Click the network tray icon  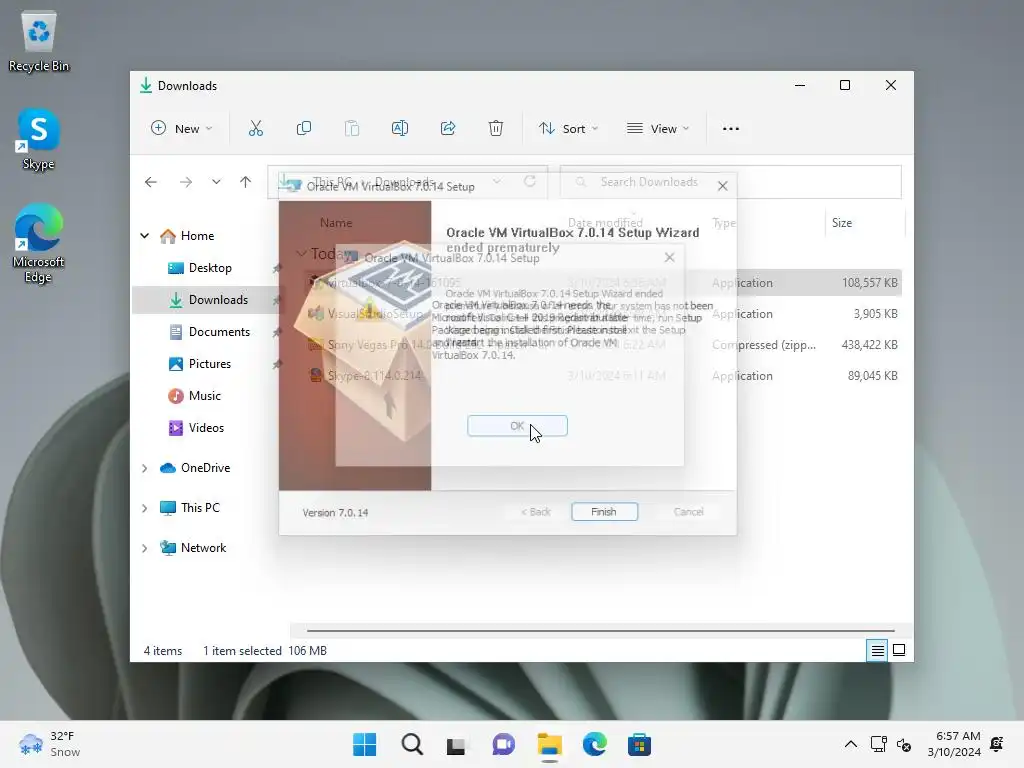click(878, 744)
